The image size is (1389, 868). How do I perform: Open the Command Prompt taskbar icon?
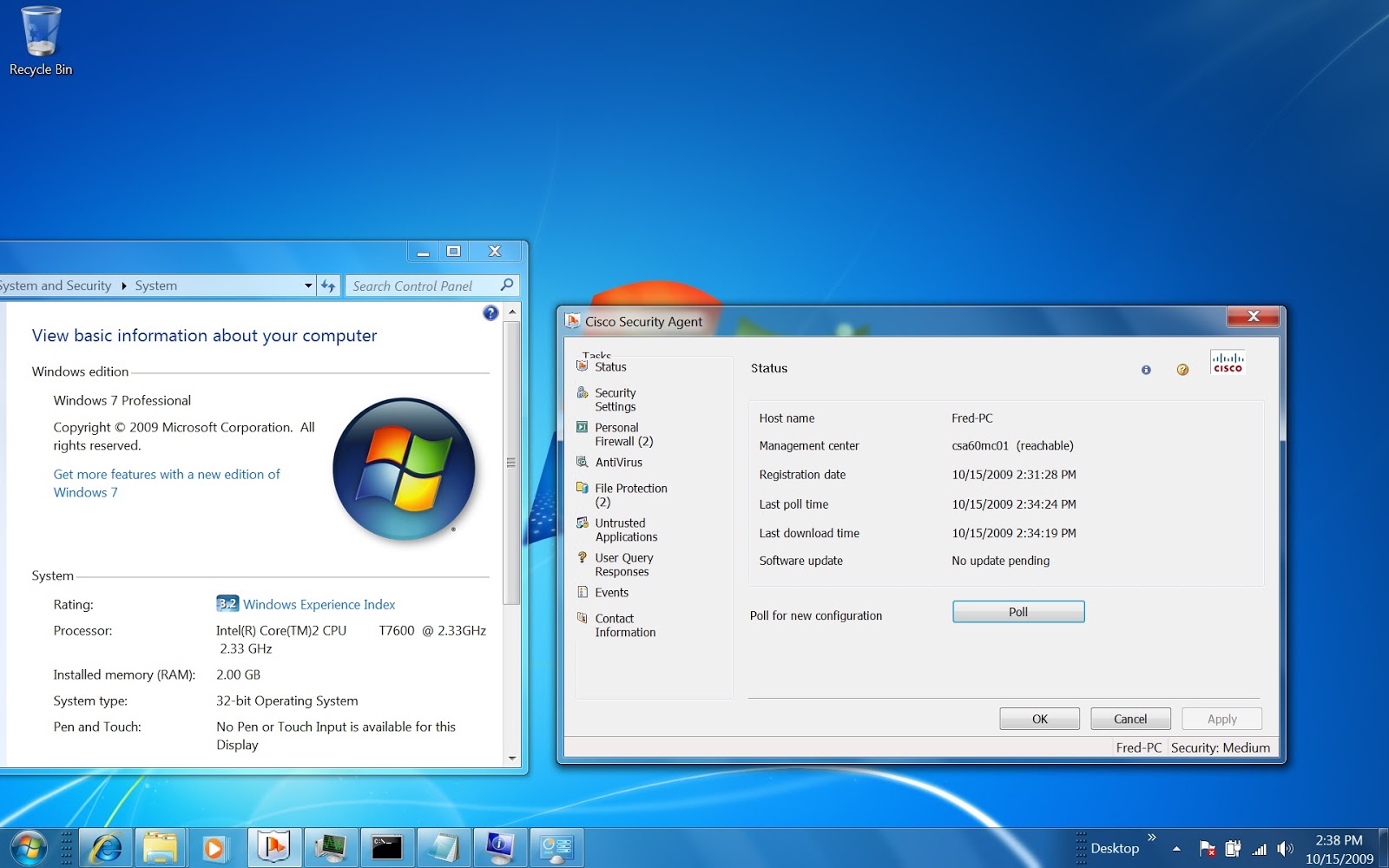pos(386,848)
